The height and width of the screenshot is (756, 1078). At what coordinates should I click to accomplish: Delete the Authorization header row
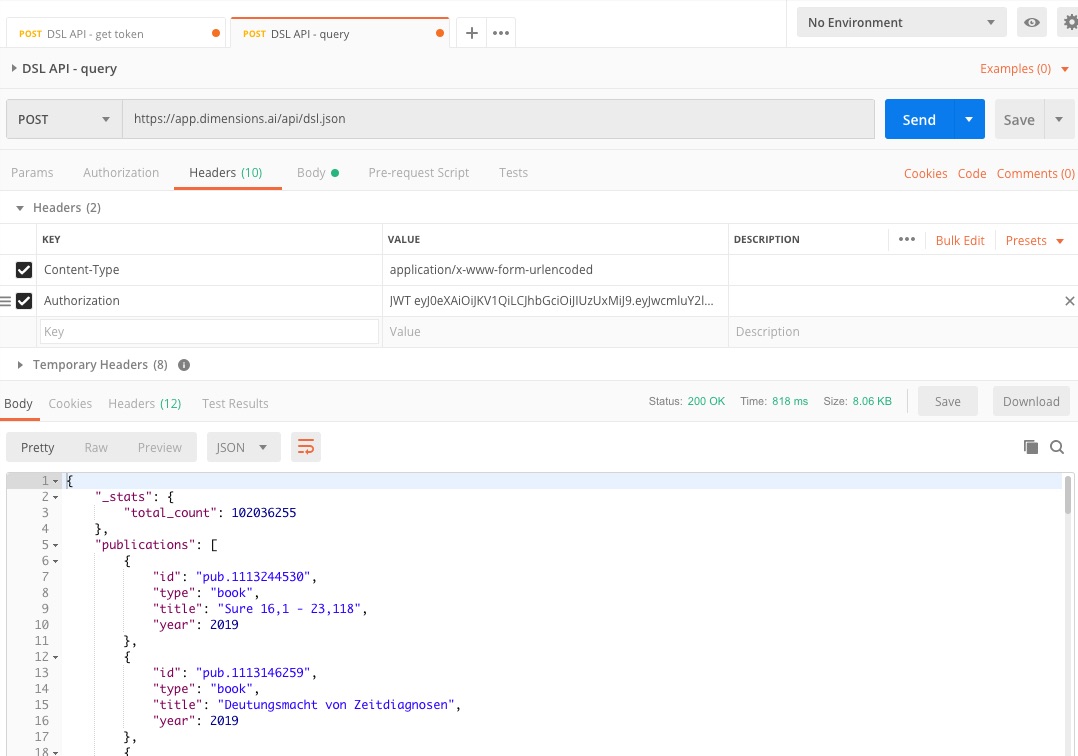click(x=1069, y=301)
